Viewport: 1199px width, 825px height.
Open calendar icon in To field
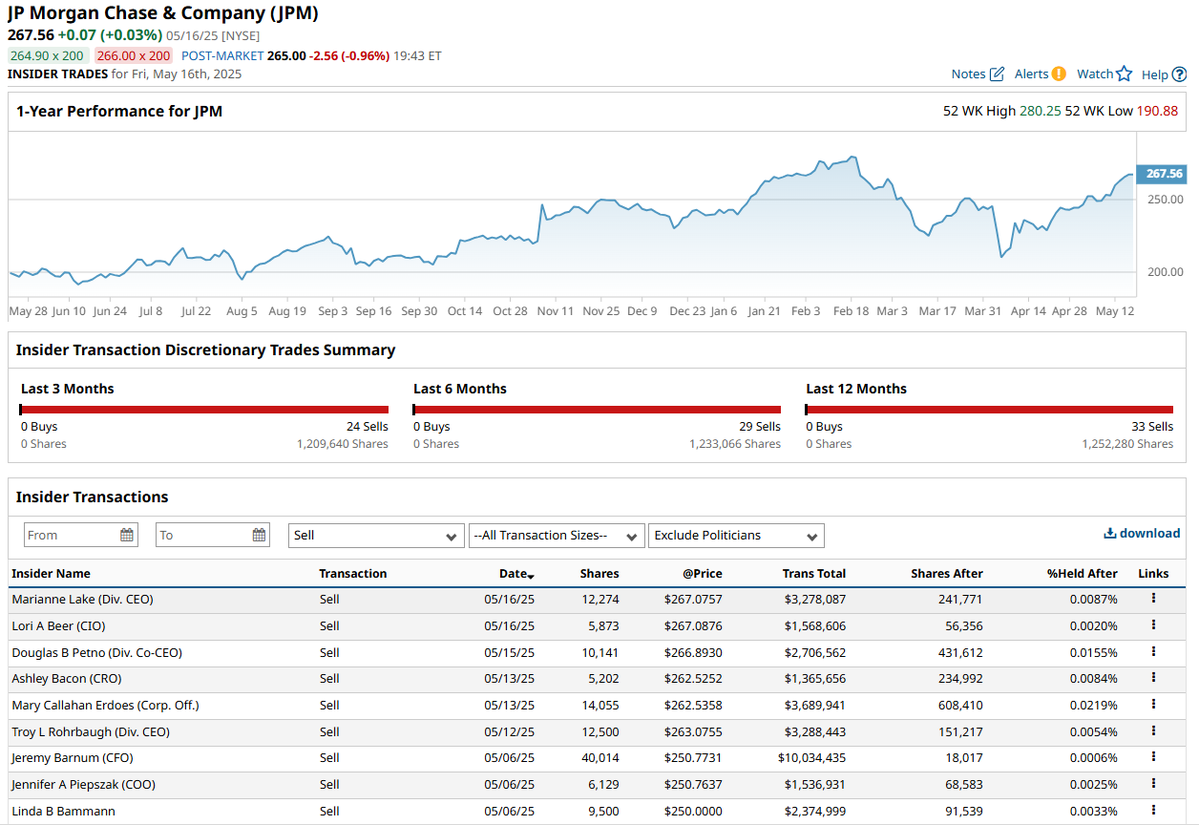click(x=259, y=535)
